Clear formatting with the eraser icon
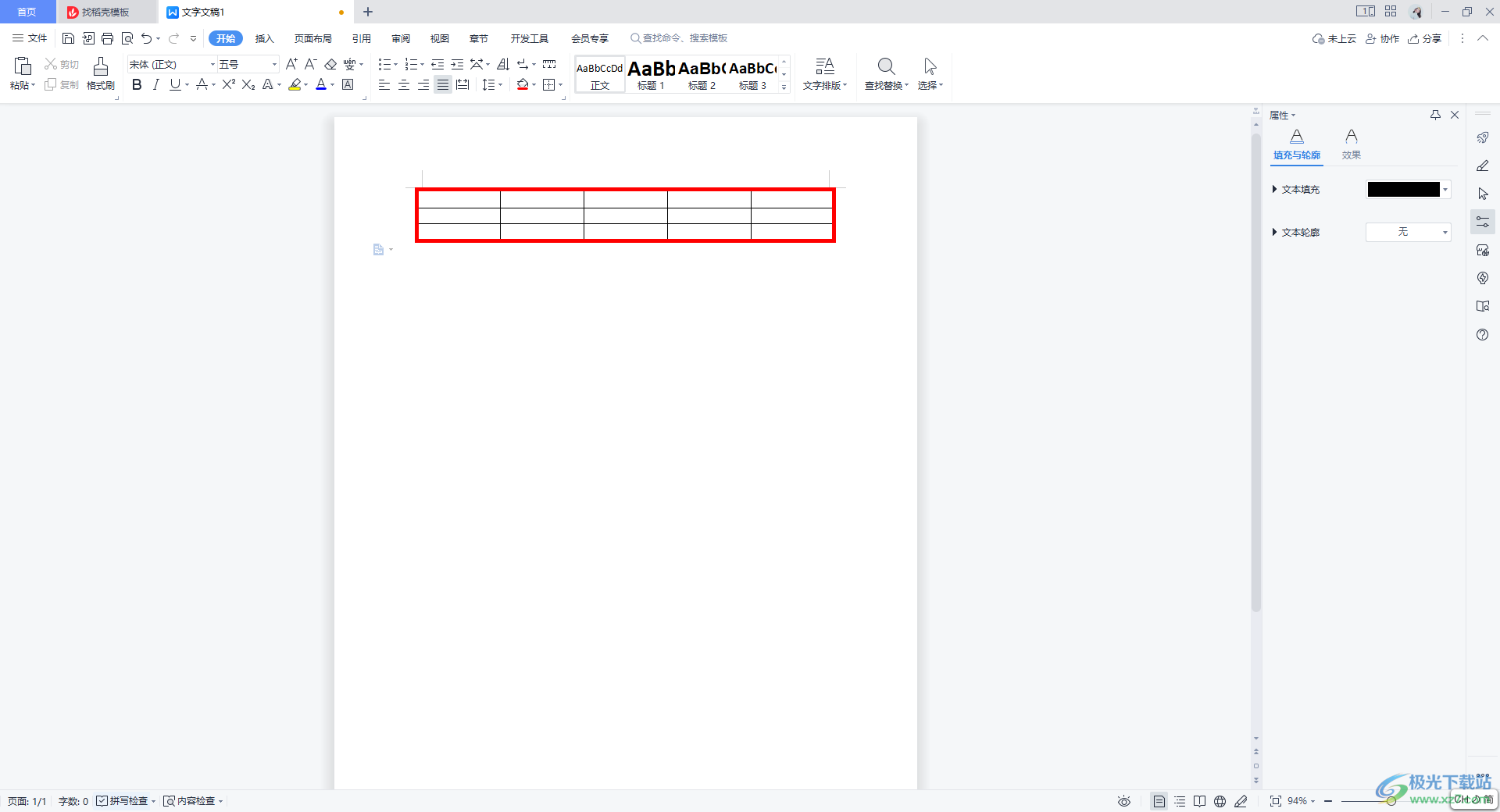Screen dimensions: 1500x812 coord(330,64)
